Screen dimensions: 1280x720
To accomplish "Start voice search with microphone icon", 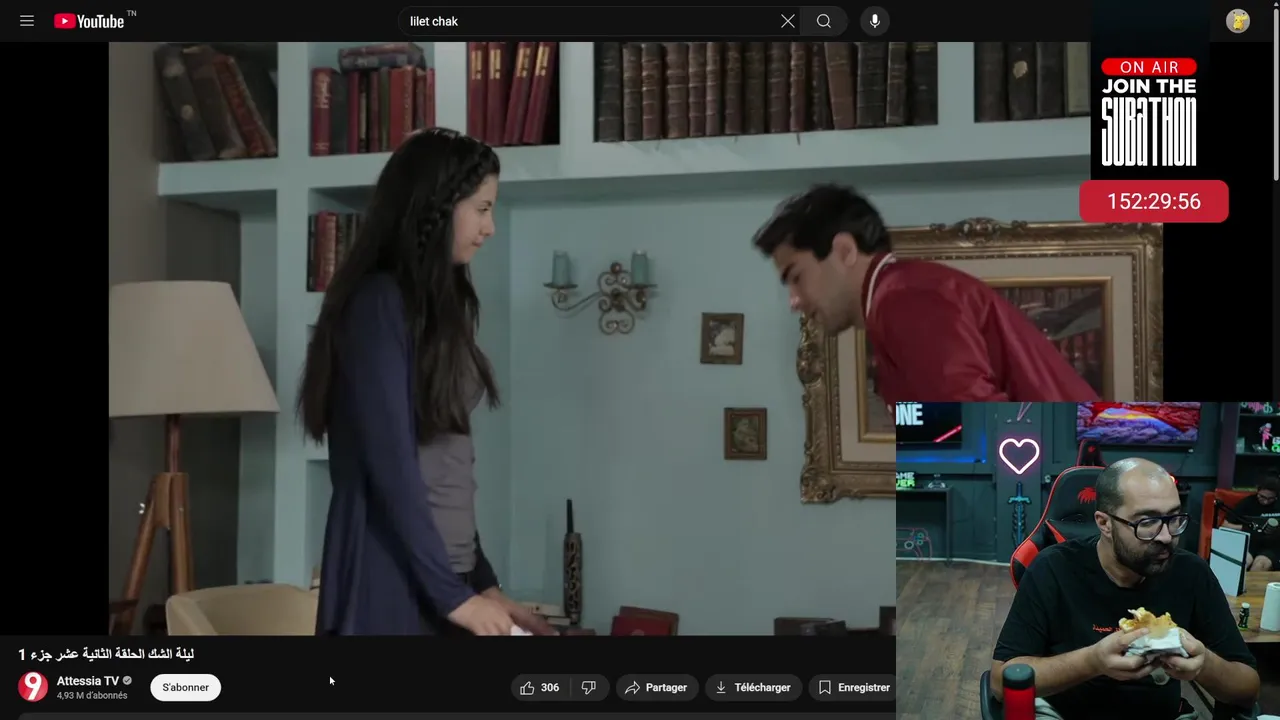I will [875, 21].
